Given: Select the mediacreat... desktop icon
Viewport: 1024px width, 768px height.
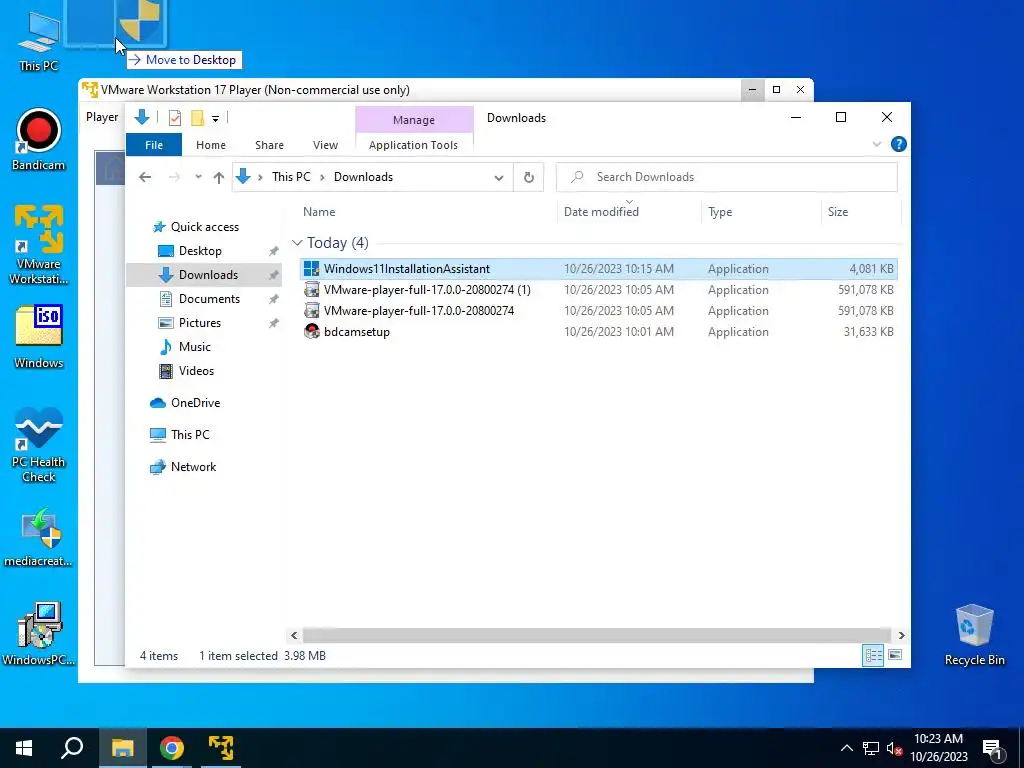Looking at the screenshot, I should tap(39, 537).
